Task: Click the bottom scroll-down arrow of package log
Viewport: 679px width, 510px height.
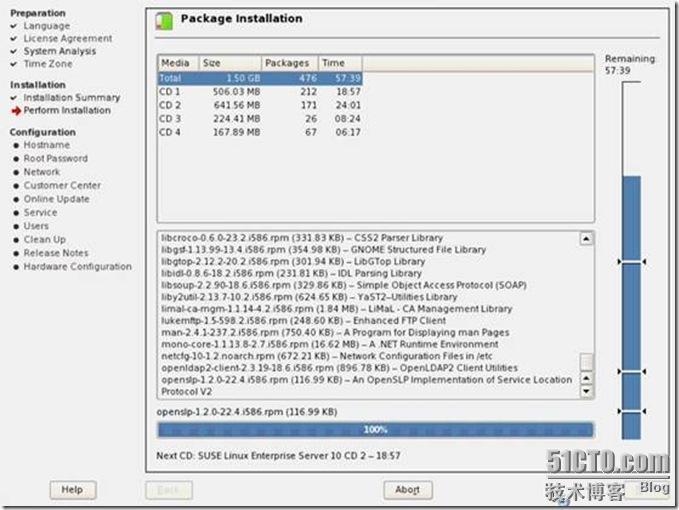Action: pos(586,391)
